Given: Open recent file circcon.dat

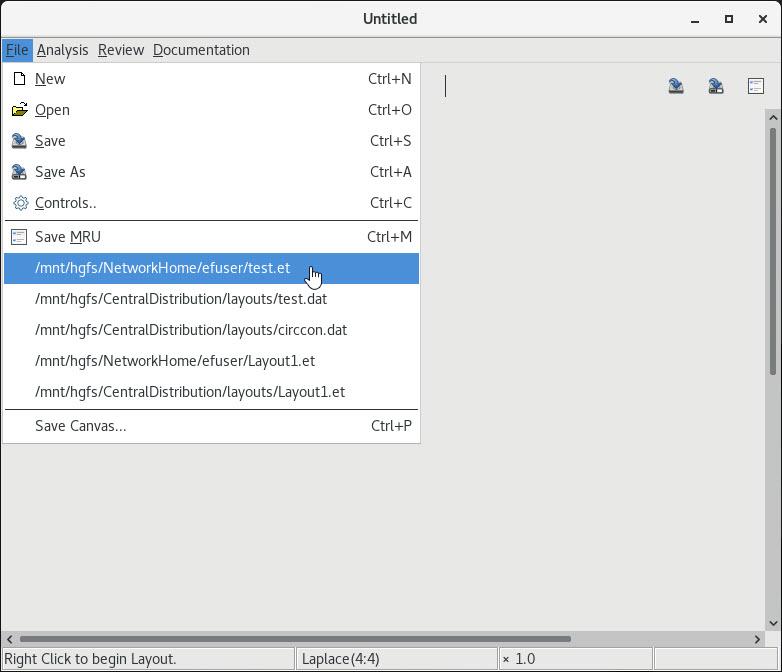Looking at the screenshot, I should pyautogui.click(x=191, y=330).
